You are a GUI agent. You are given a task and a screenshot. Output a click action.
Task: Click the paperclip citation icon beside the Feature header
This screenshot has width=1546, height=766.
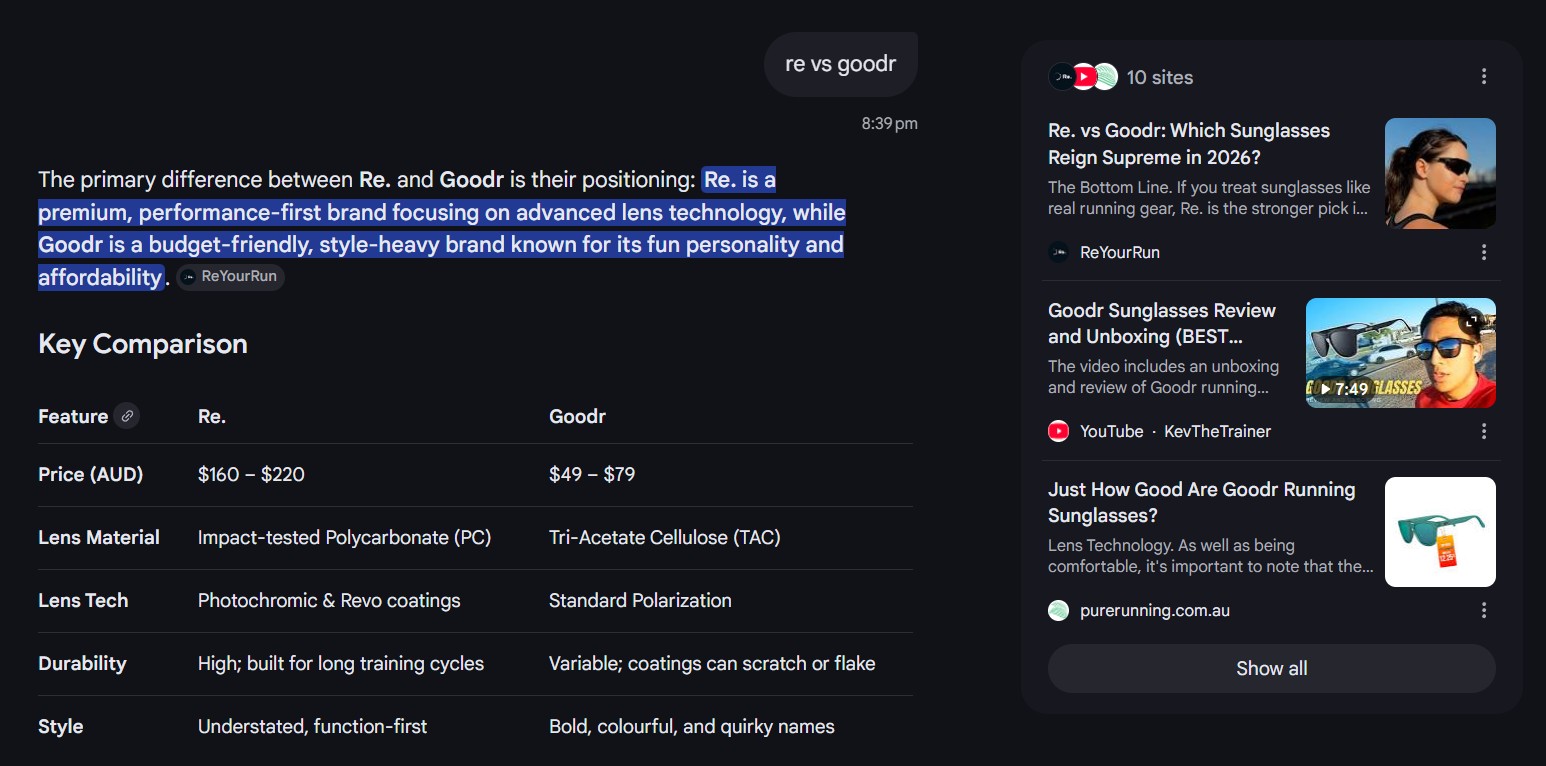coord(129,415)
